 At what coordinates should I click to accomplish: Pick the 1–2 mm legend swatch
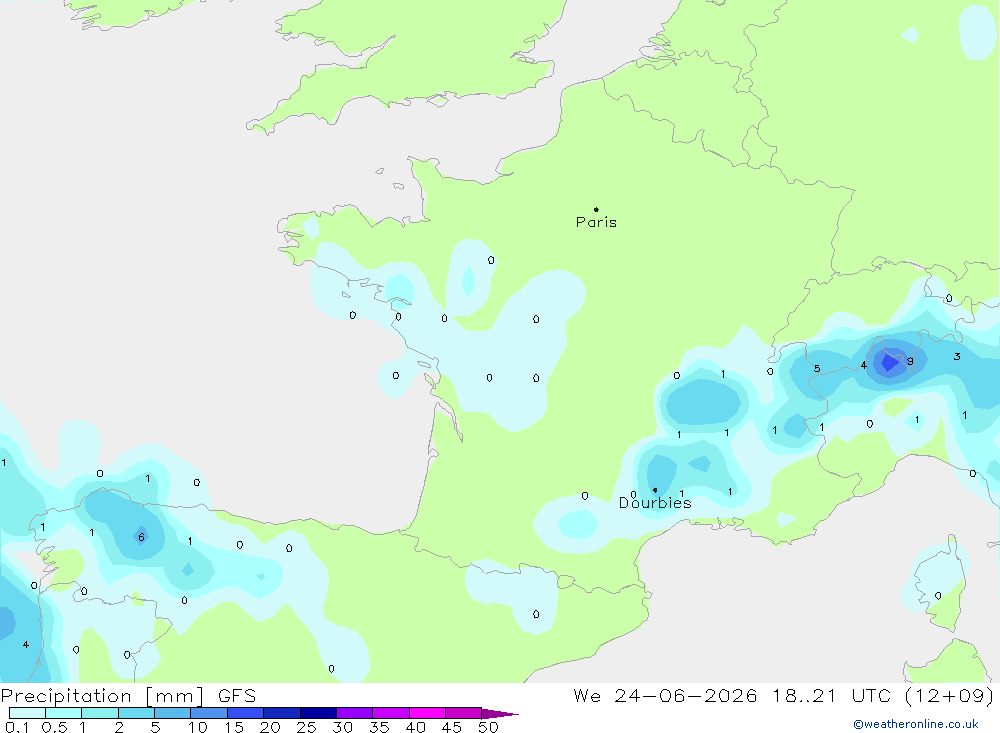coord(99,713)
